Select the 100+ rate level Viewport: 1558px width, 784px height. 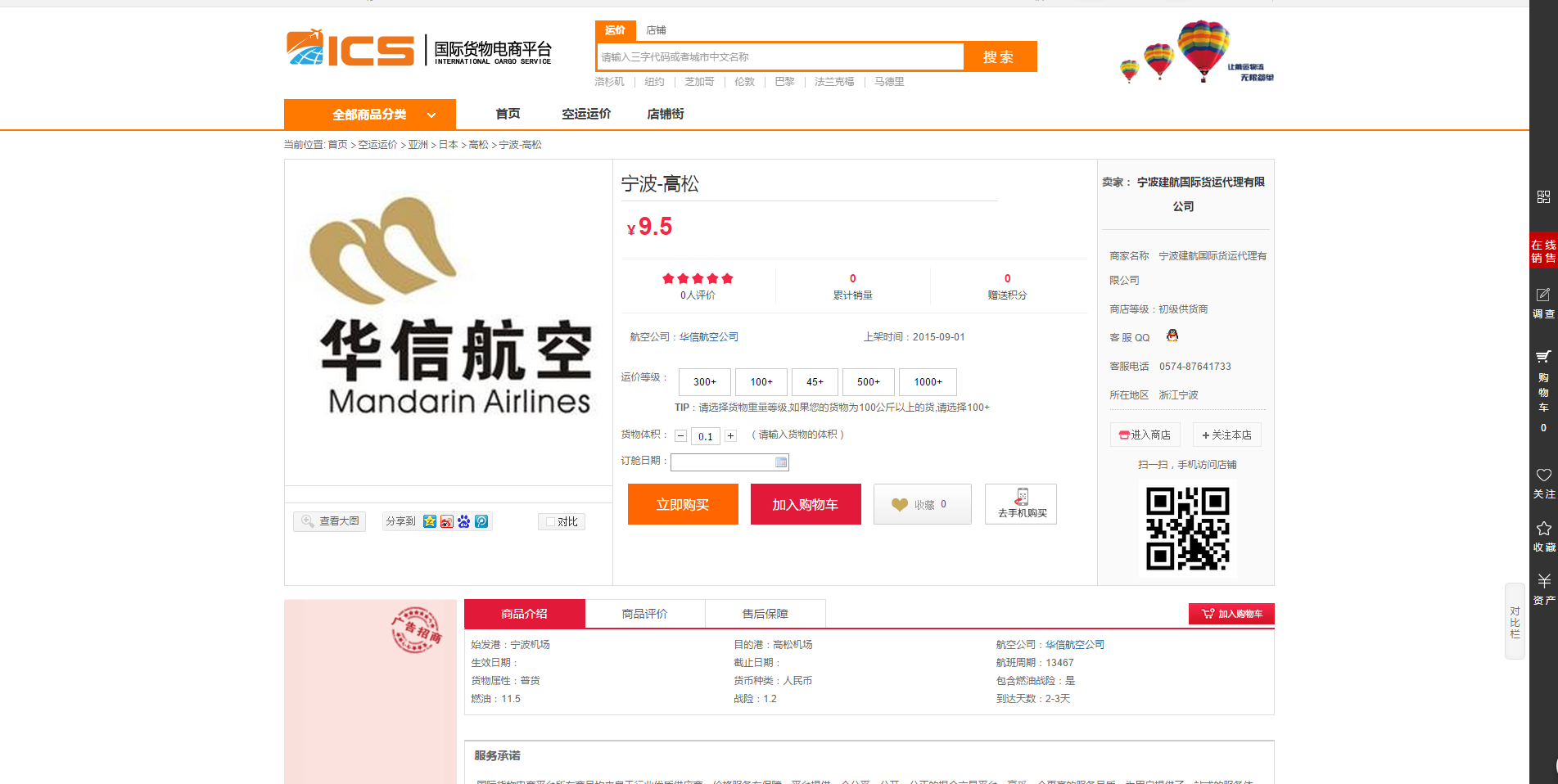761,382
